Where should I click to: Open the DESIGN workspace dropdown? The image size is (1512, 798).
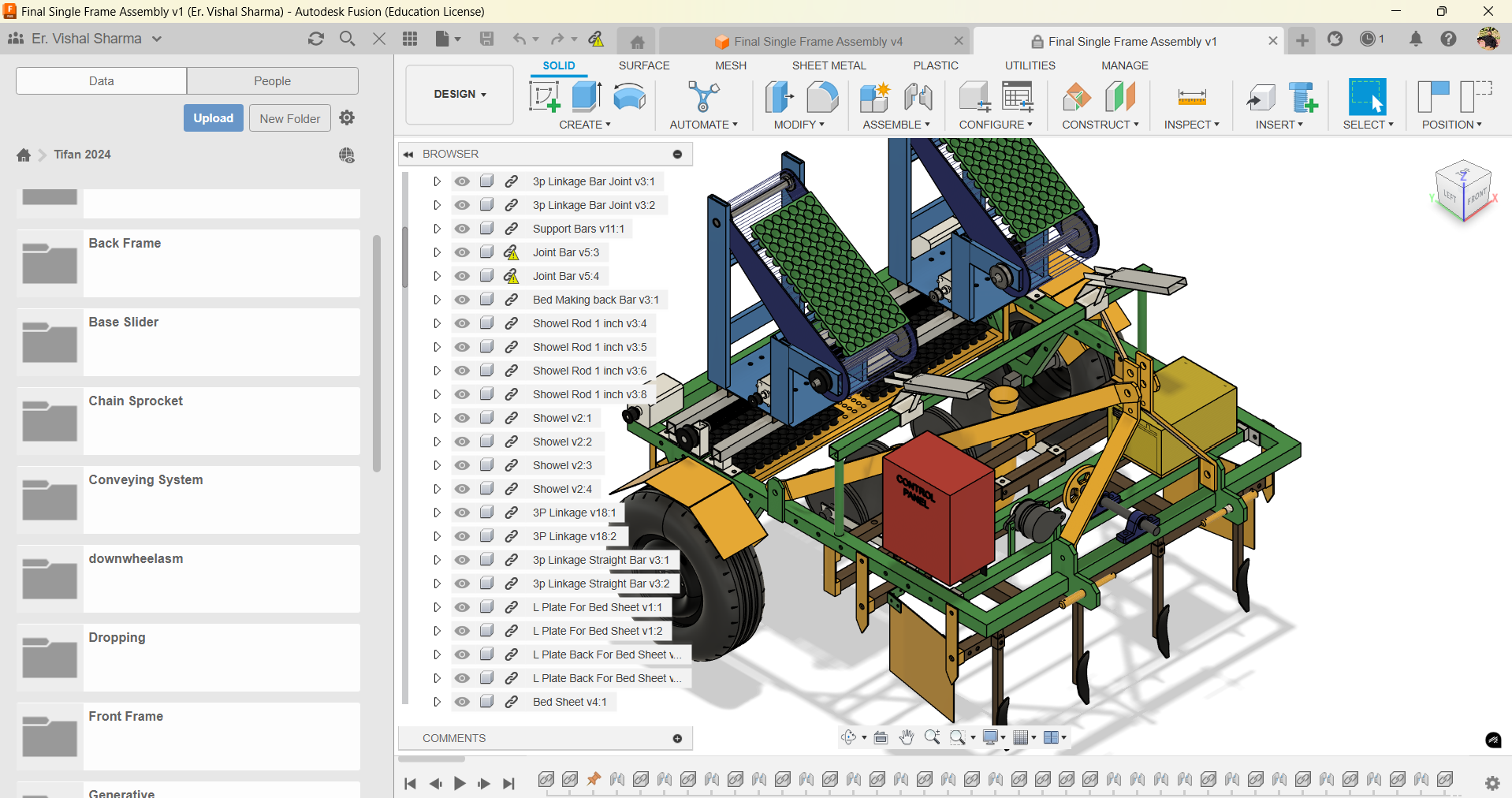460,95
